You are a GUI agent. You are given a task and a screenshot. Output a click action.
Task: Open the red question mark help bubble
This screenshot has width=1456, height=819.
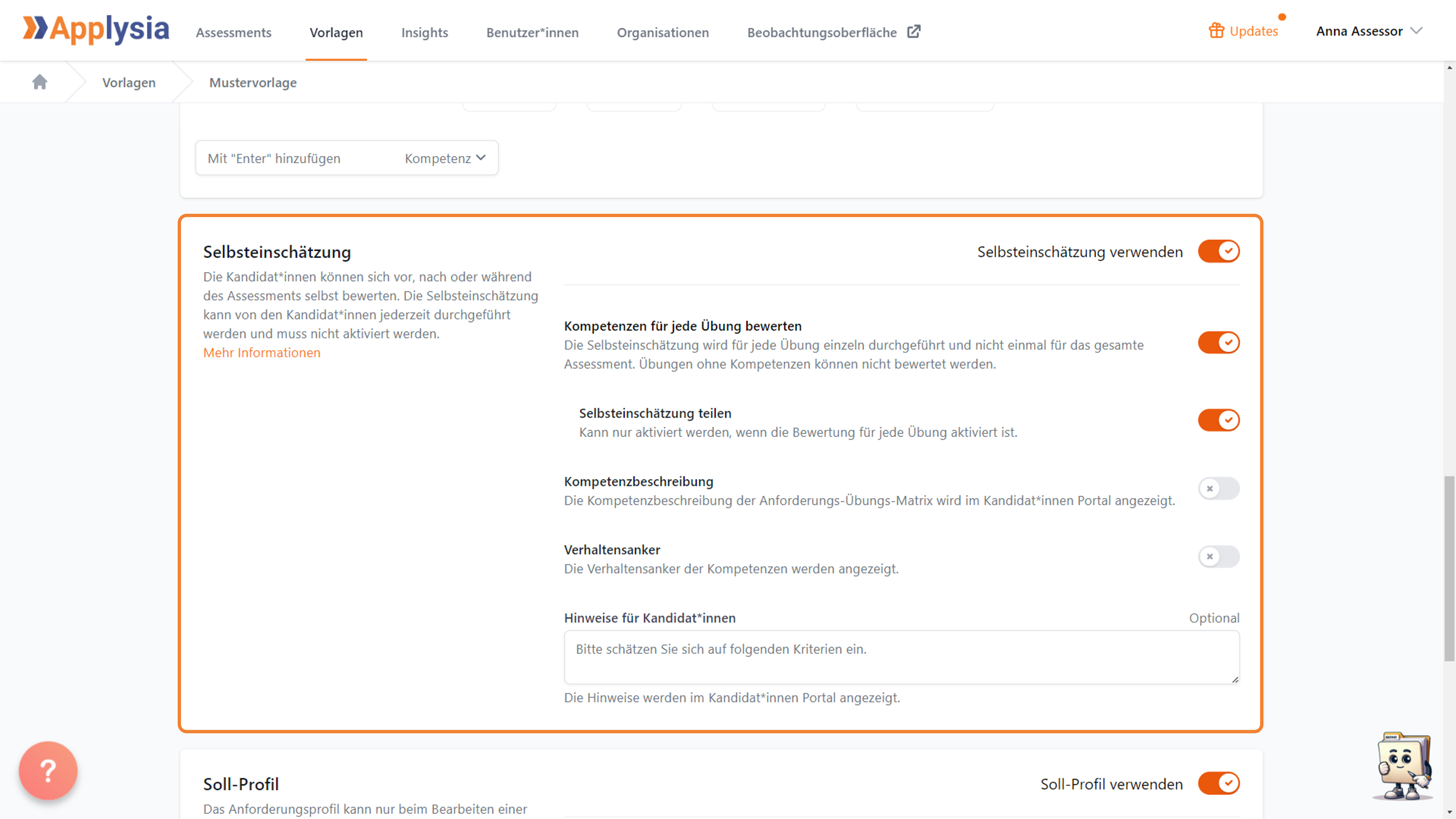pos(48,770)
